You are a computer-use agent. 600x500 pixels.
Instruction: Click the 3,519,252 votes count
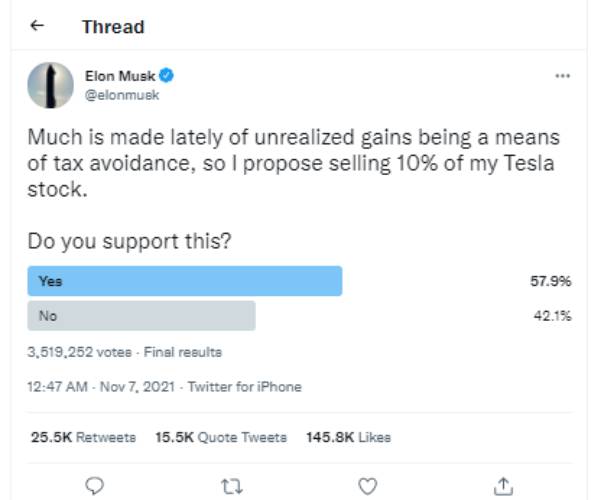(79, 352)
